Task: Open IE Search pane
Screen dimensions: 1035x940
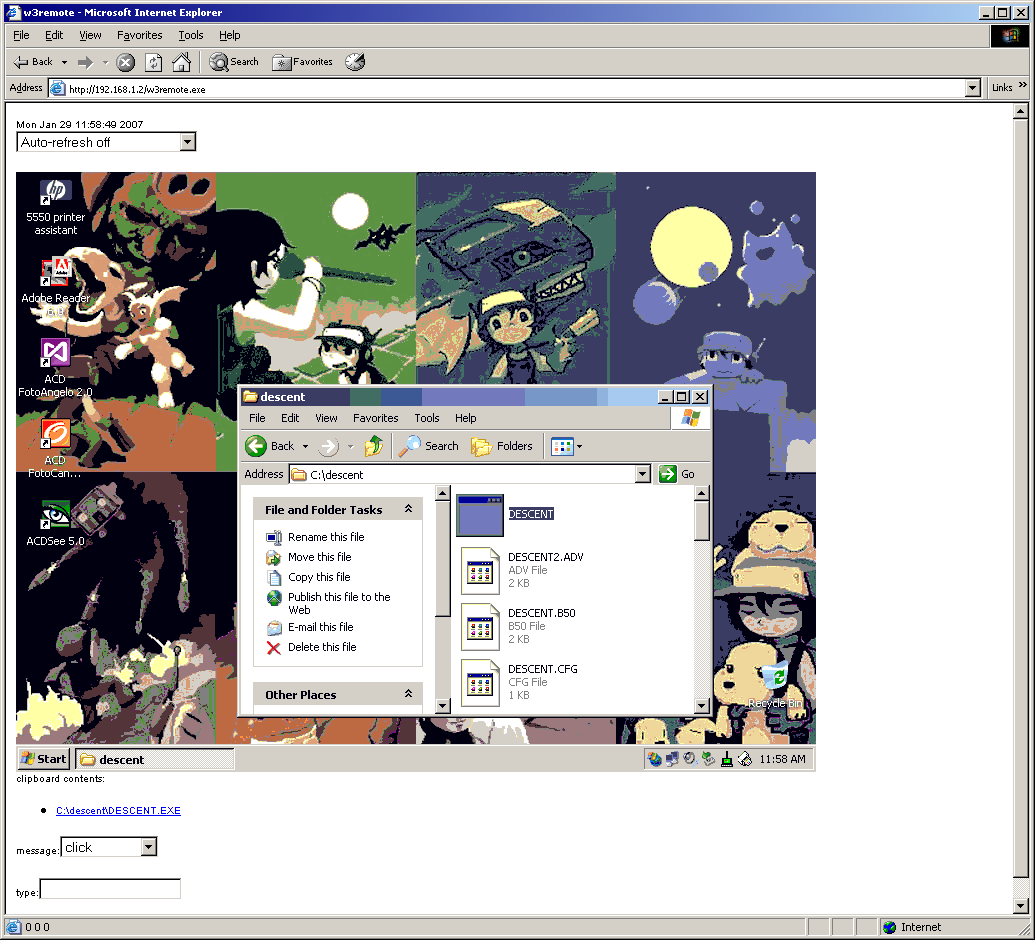Action: (x=234, y=62)
